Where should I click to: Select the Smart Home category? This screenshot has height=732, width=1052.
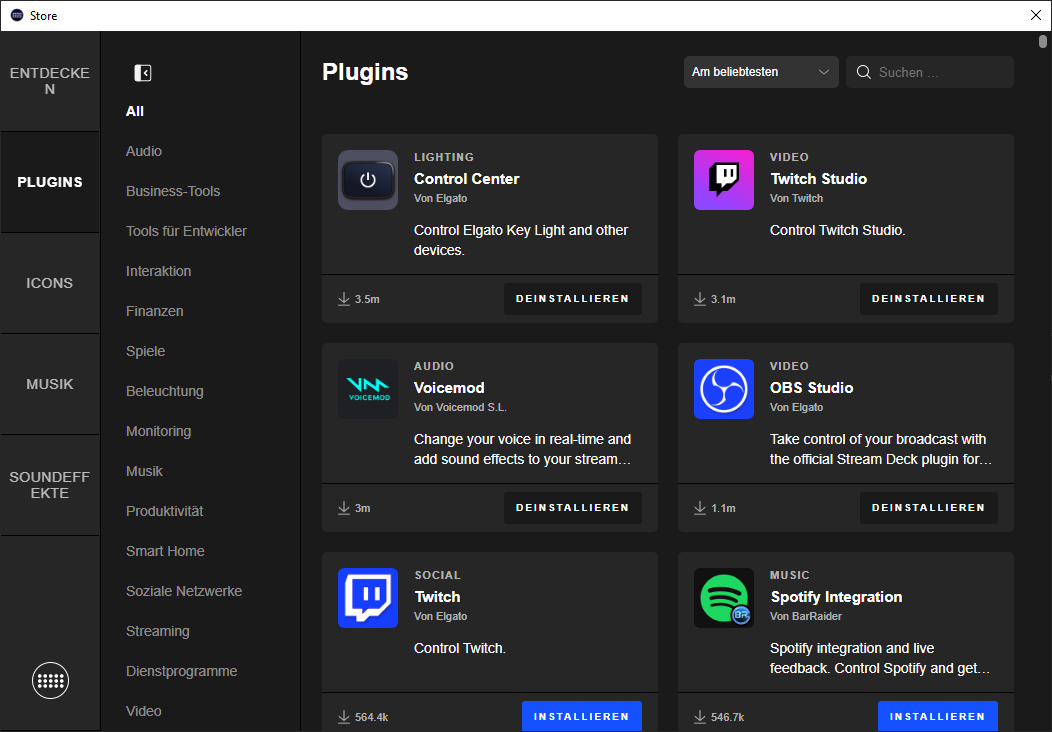coord(165,551)
